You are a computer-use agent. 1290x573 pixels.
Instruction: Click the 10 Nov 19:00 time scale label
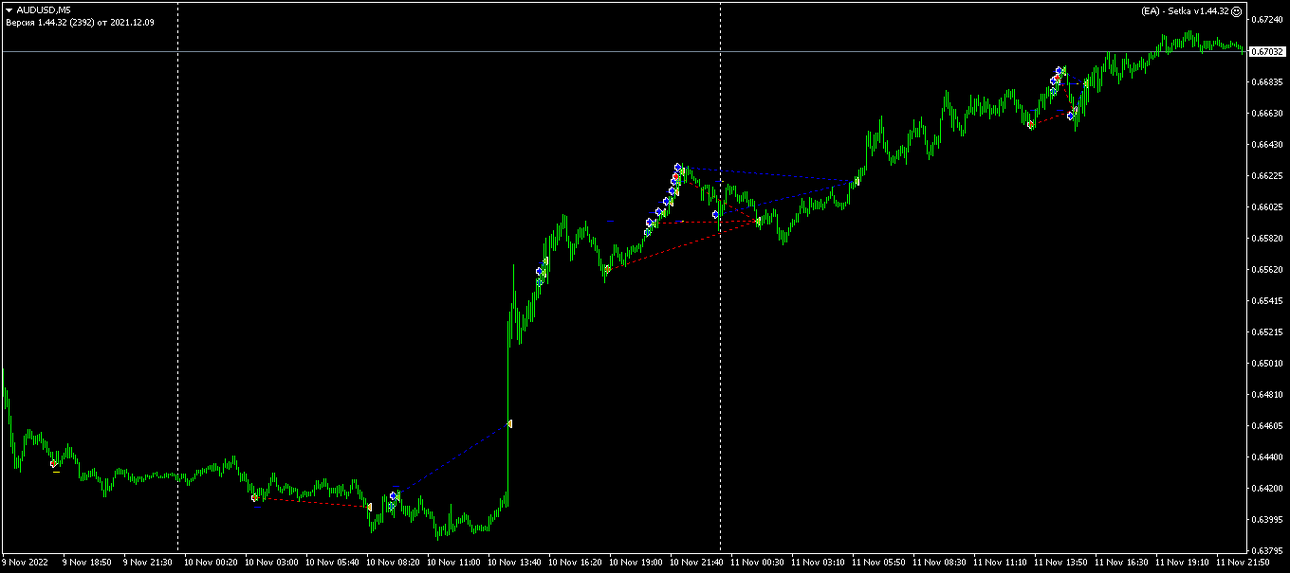click(637, 562)
